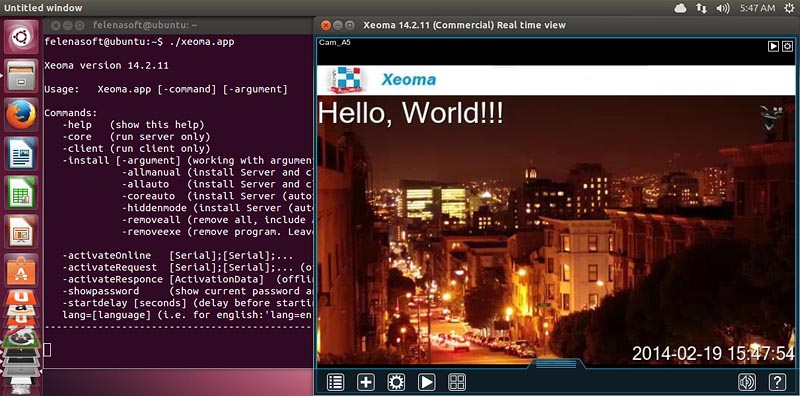The image size is (800, 396).
Task: Open the system gear menu in panel
Action: tap(789, 8)
